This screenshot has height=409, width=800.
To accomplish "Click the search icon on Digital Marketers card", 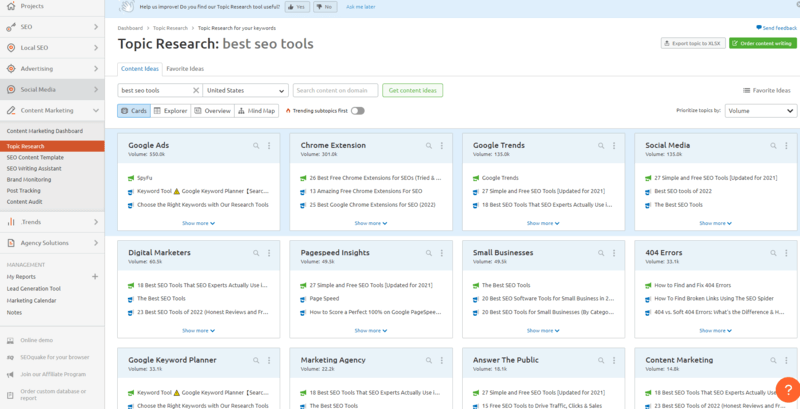I will point(257,253).
